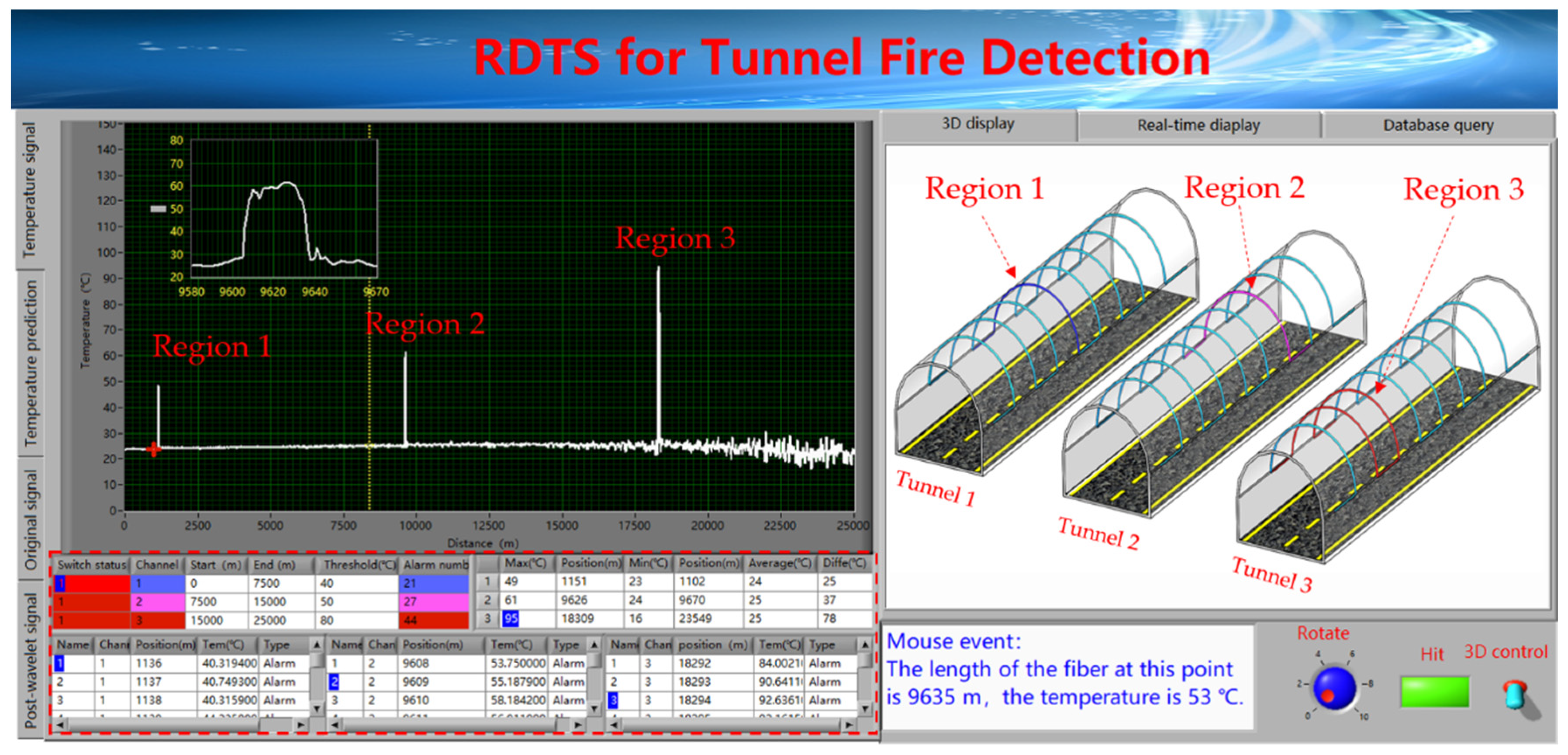Open the Temperature prediction side tab
Viewport: 1568px width, 755px height.
point(31,363)
